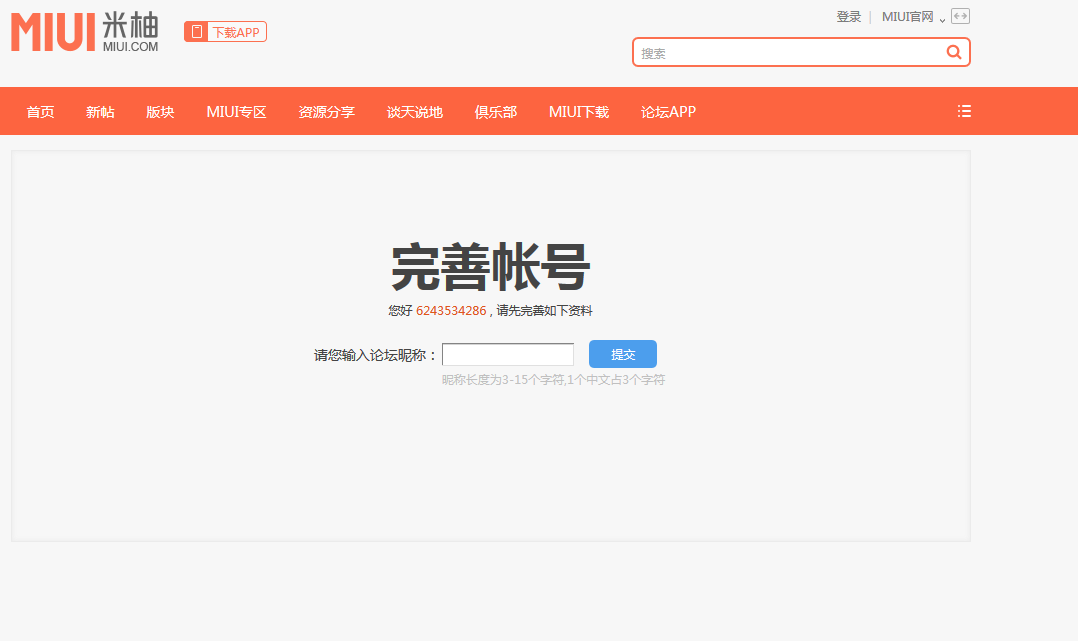
Task: Select 版块 in the navigation bar
Action: pos(160,112)
